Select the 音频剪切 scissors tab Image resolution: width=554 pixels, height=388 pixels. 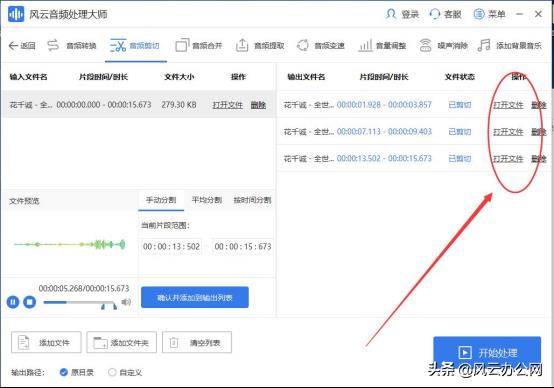136,46
